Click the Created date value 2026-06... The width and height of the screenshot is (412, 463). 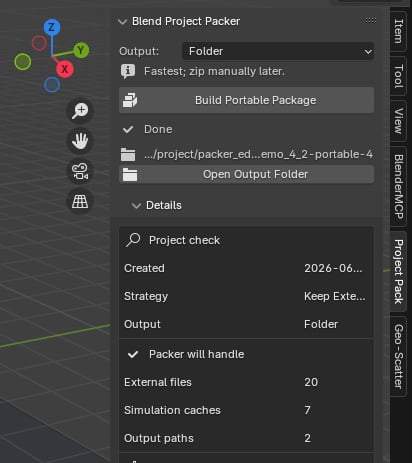tap(333, 268)
